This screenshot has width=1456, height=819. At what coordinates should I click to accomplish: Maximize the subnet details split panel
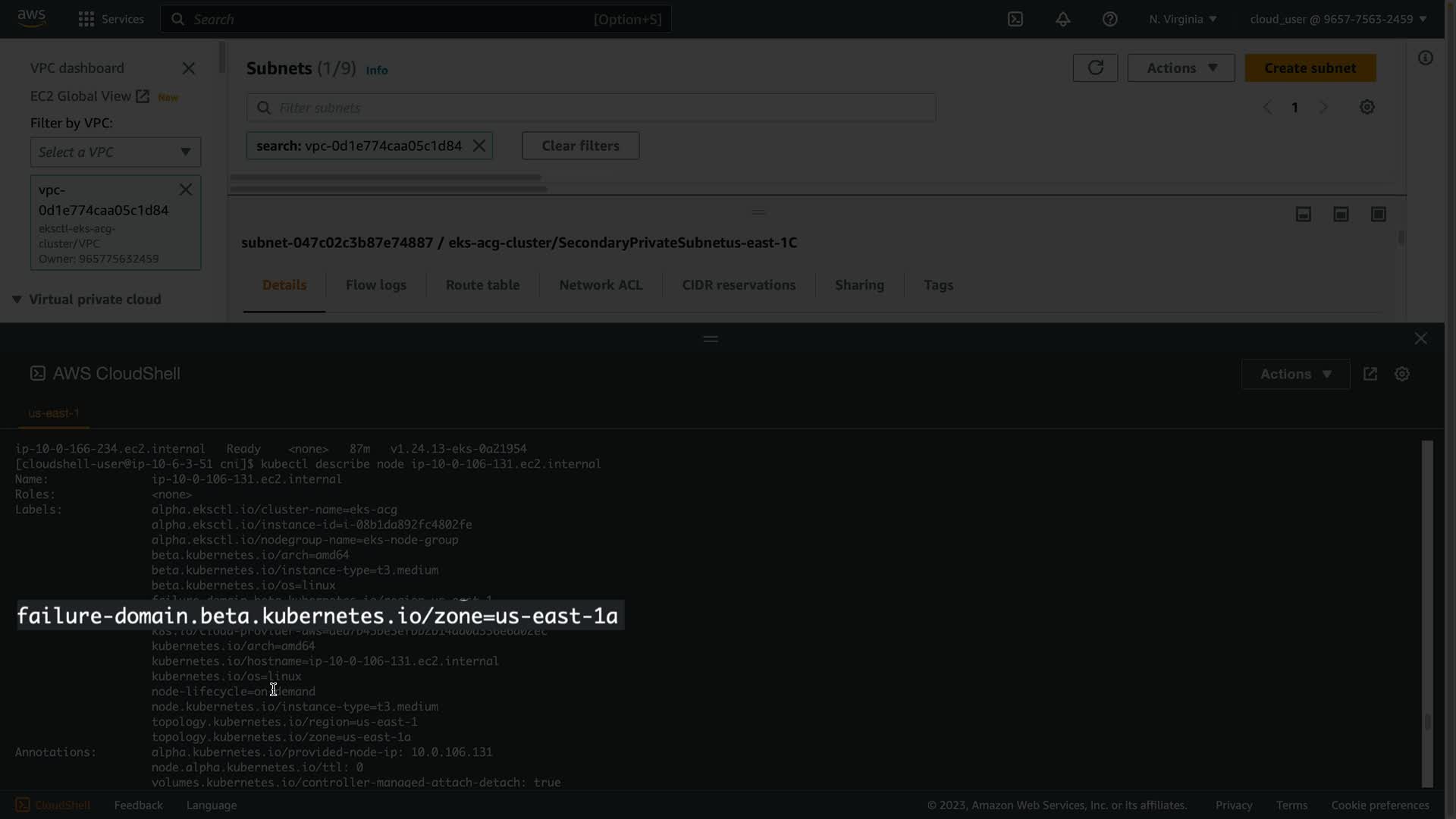coord(1378,215)
